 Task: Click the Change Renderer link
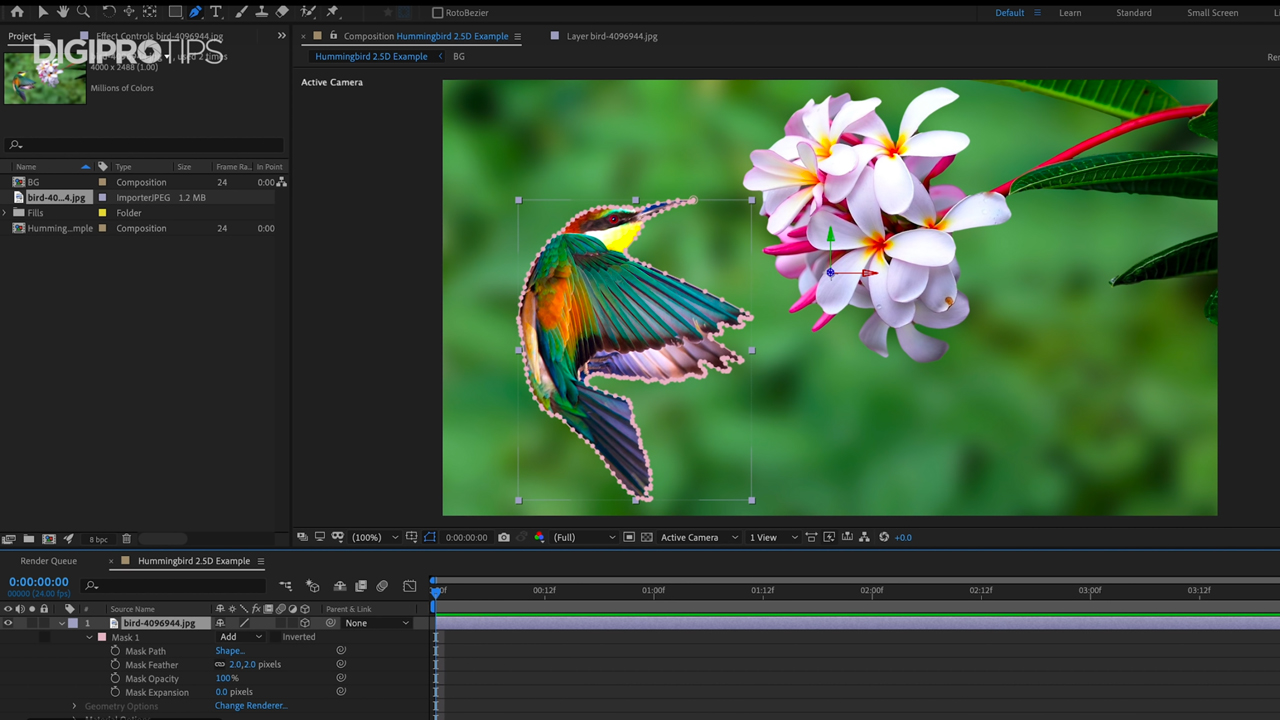pos(251,705)
